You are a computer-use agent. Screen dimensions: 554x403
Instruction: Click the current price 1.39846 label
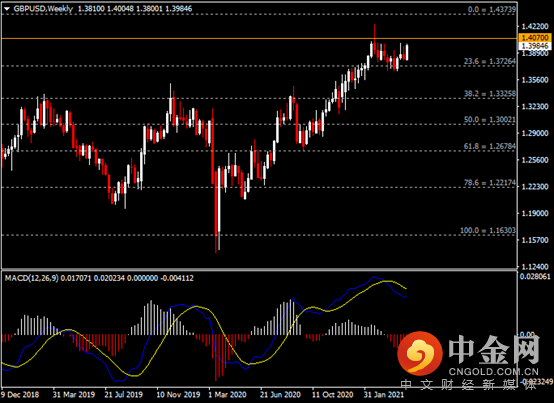535,46
